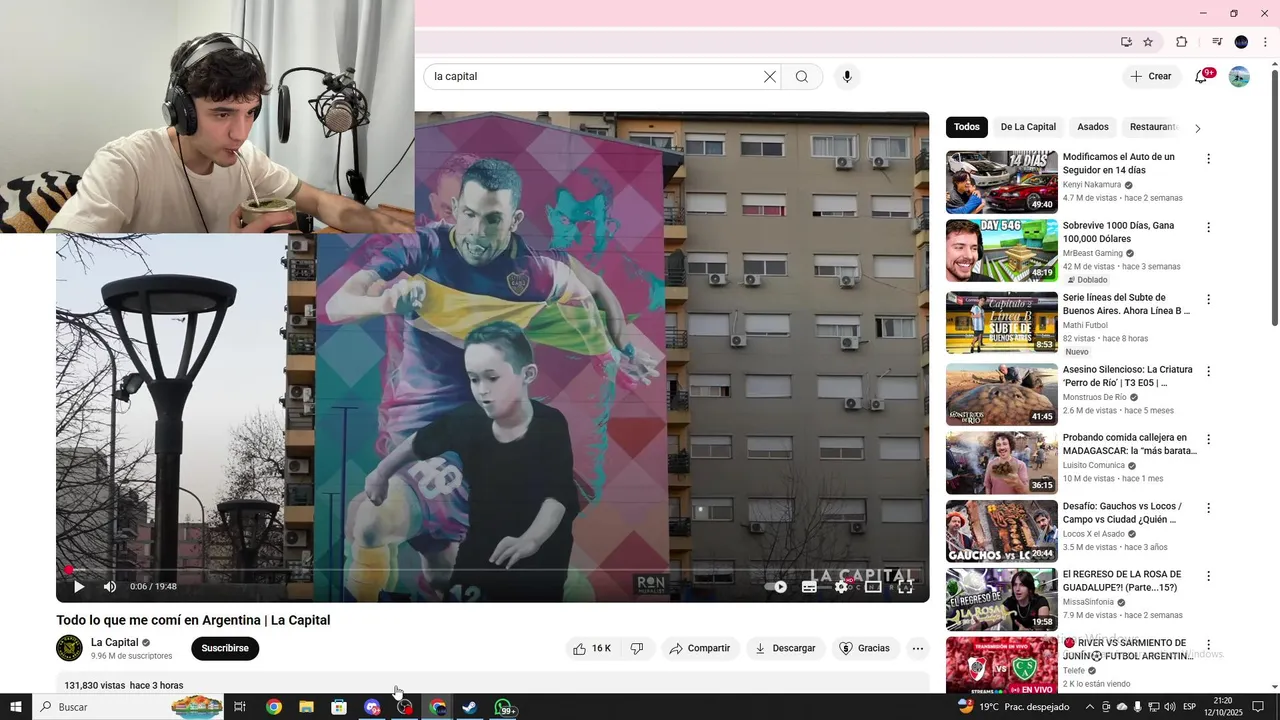Image resolution: width=1280 pixels, height=720 pixels.
Task: Open the YouTube account avatar menu
Action: click(x=1239, y=76)
